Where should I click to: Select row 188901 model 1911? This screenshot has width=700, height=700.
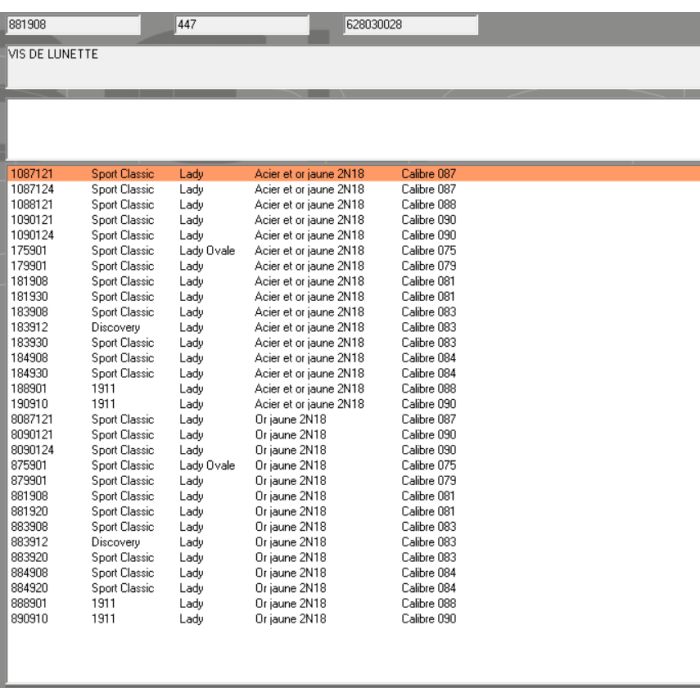[x=354, y=388]
